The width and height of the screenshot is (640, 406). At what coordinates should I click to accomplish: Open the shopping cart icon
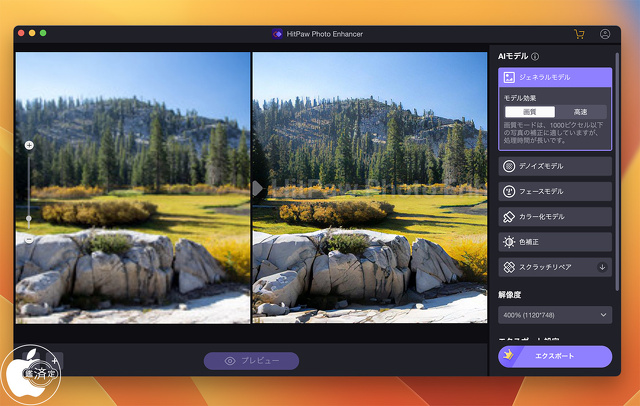pyautogui.click(x=579, y=34)
